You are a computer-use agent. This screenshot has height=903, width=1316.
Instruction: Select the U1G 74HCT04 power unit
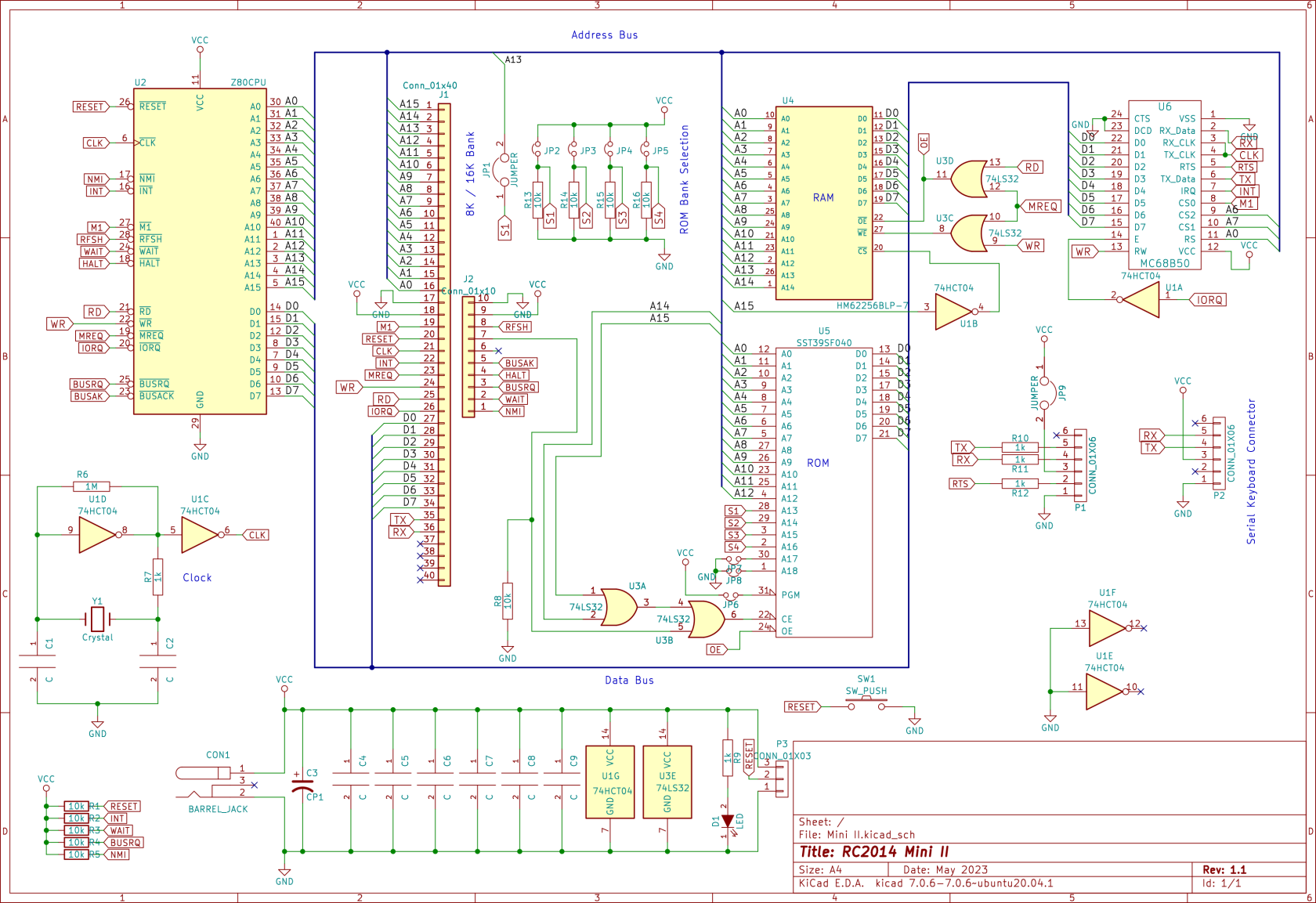tap(610, 782)
